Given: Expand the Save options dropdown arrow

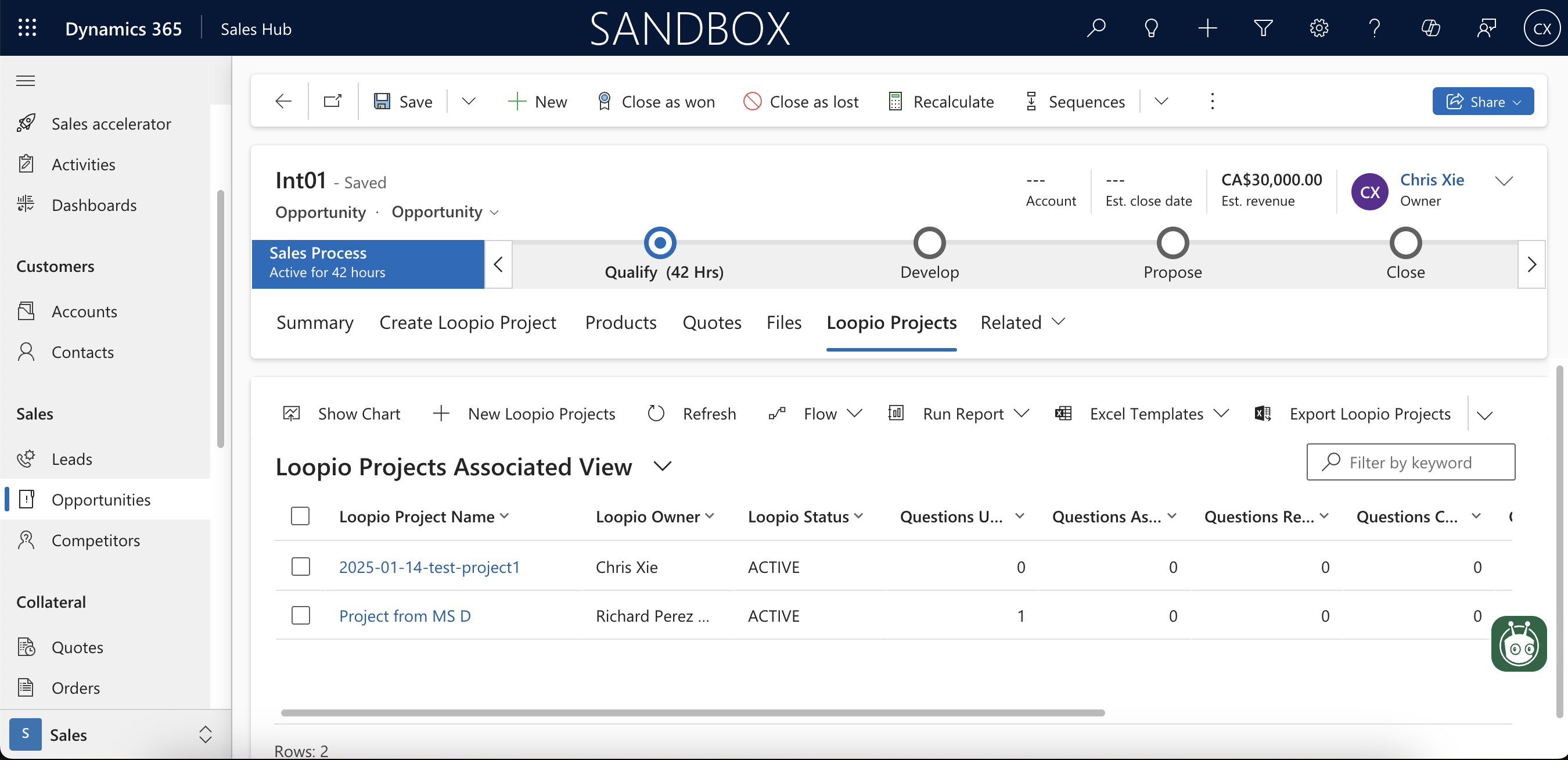Looking at the screenshot, I should tap(468, 101).
